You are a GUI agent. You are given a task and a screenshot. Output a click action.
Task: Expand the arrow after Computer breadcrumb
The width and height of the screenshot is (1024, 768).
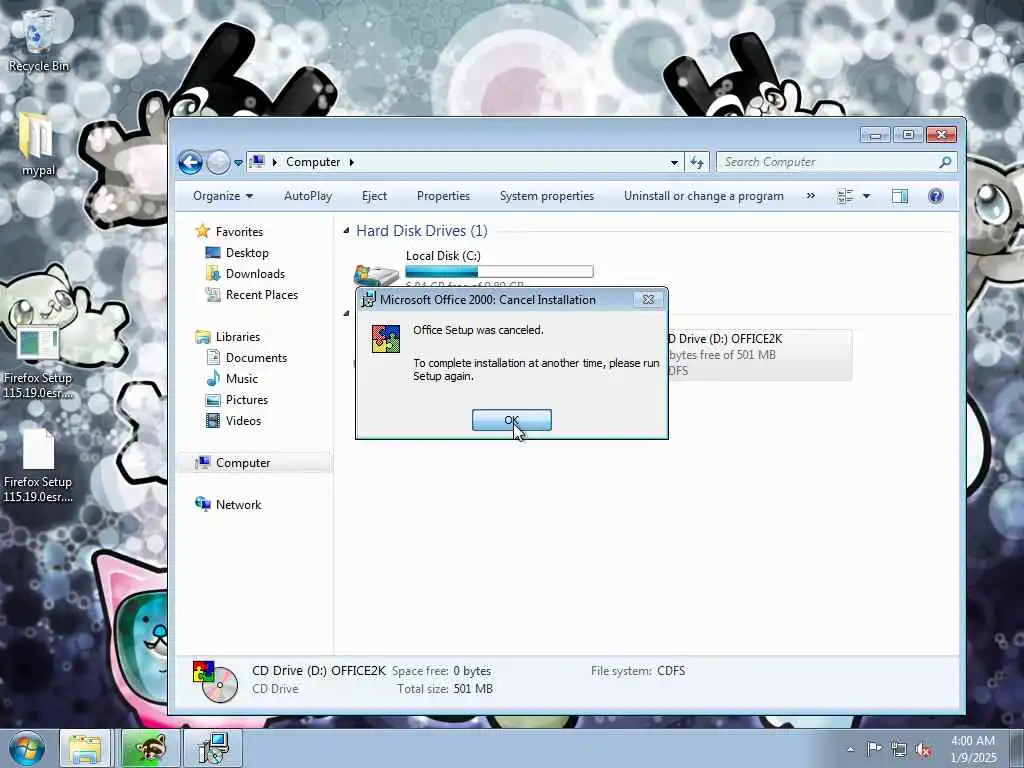(x=351, y=162)
